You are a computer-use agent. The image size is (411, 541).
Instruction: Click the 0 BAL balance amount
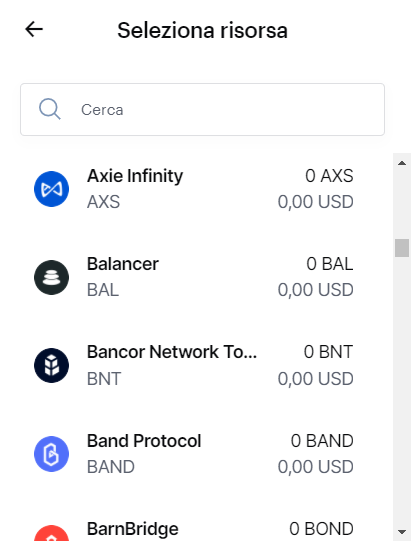[330, 264]
